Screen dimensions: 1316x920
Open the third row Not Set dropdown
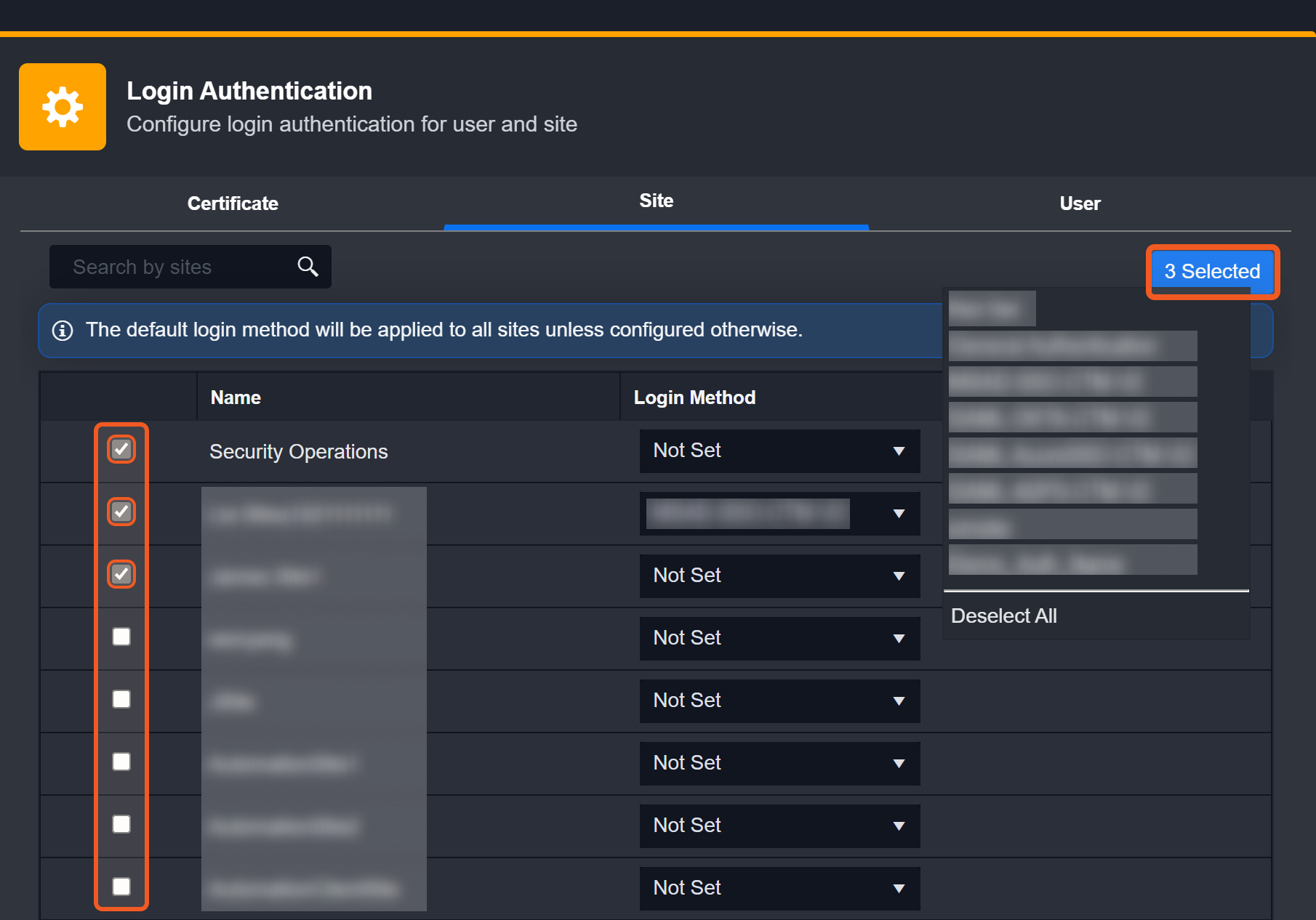click(779, 576)
